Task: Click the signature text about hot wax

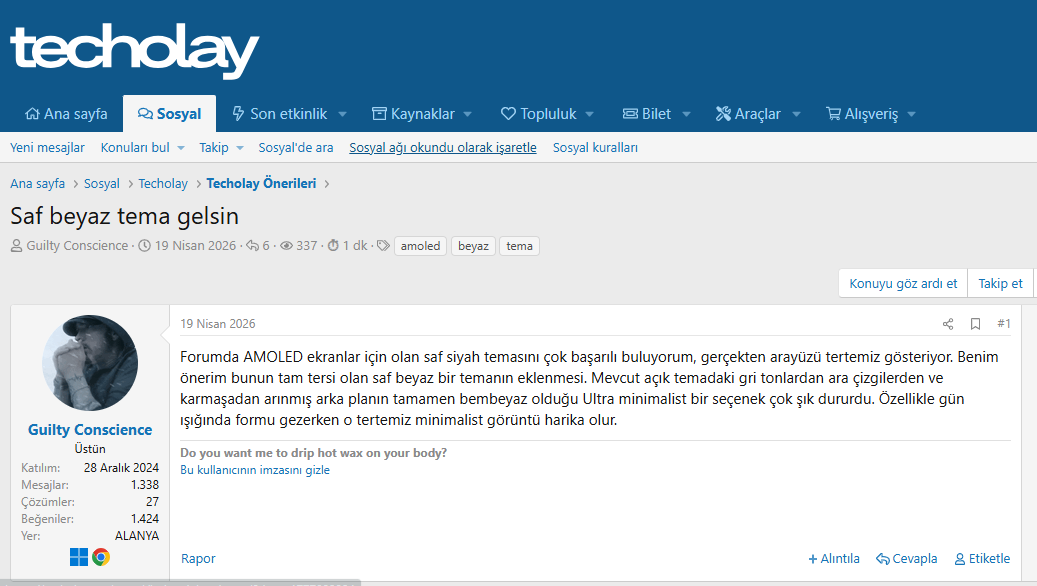Action: [313, 452]
